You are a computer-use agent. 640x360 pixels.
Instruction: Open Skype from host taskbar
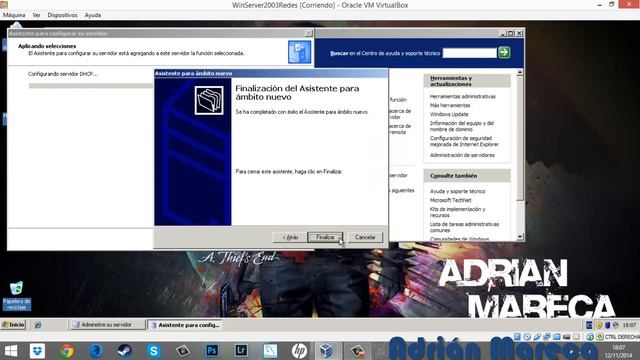click(x=153, y=351)
